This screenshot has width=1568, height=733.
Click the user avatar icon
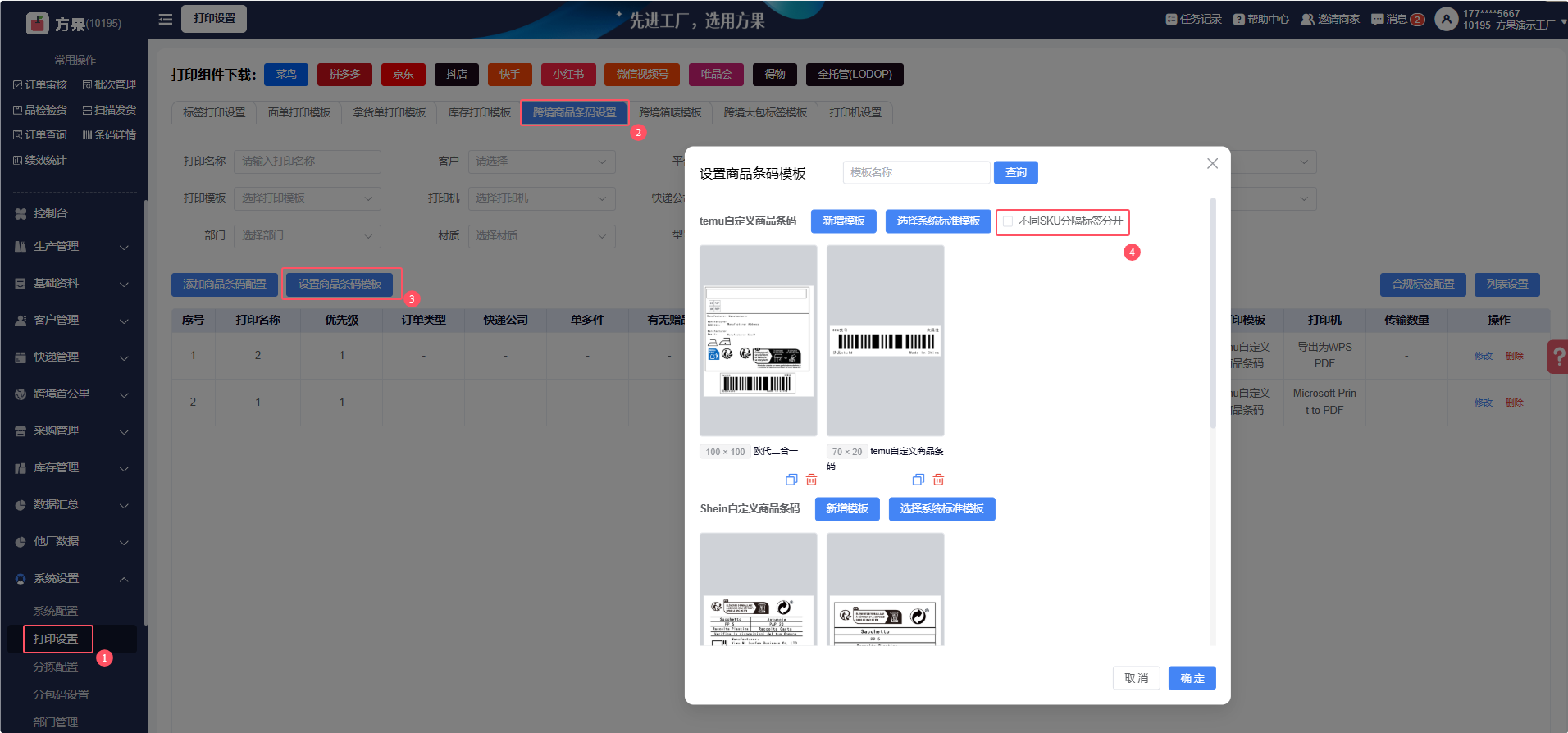point(1446,19)
